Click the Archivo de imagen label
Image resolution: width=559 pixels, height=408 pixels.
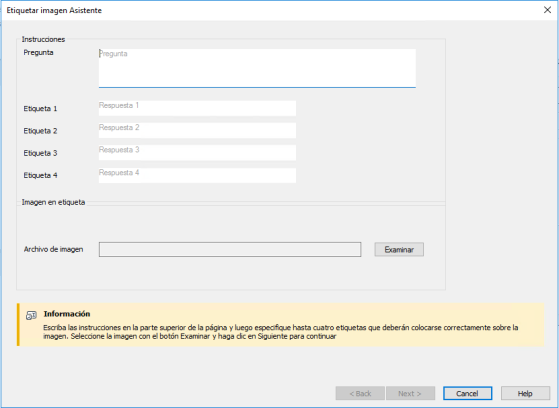point(53,249)
